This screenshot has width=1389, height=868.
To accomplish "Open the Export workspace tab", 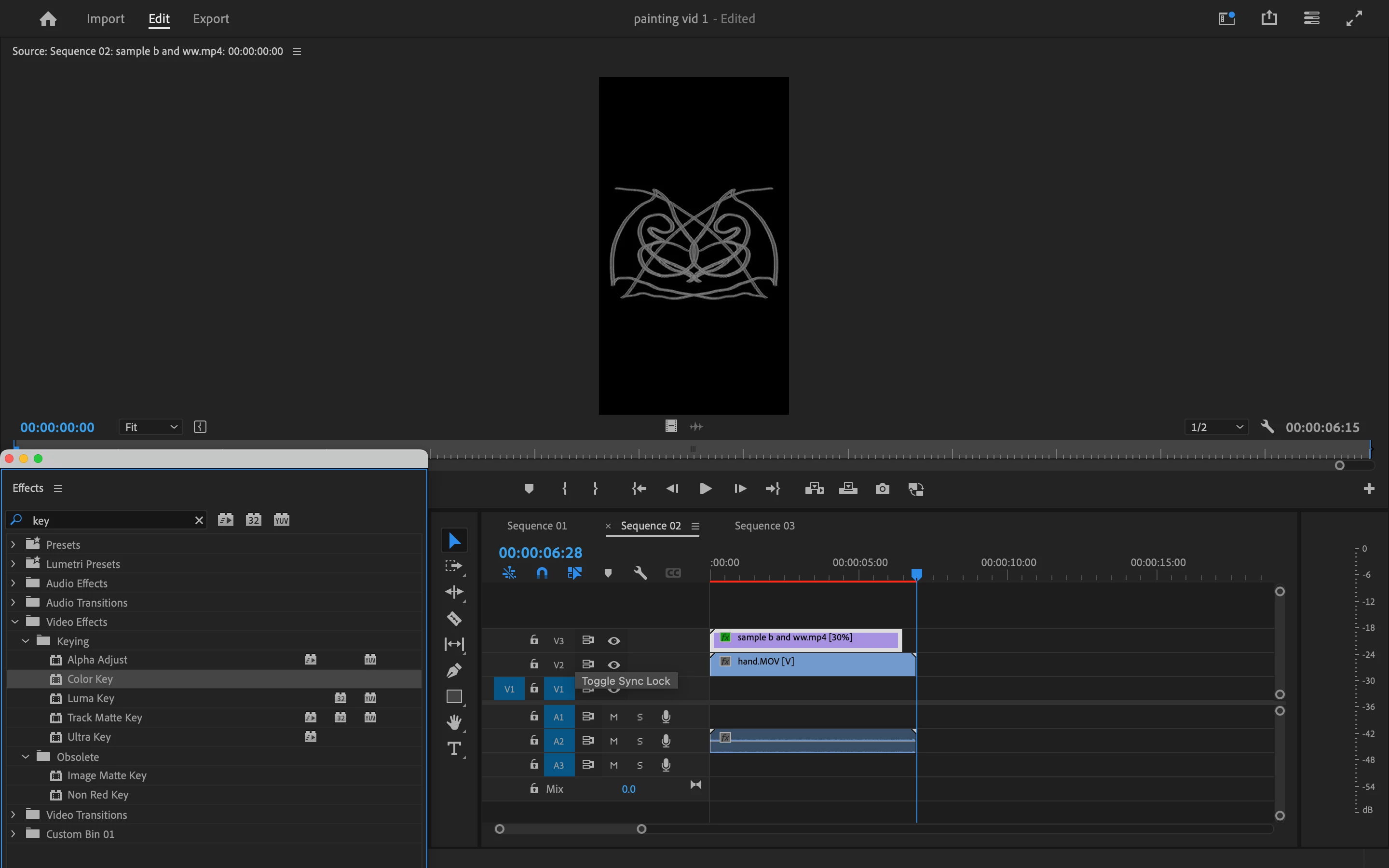I will click(211, 19).
